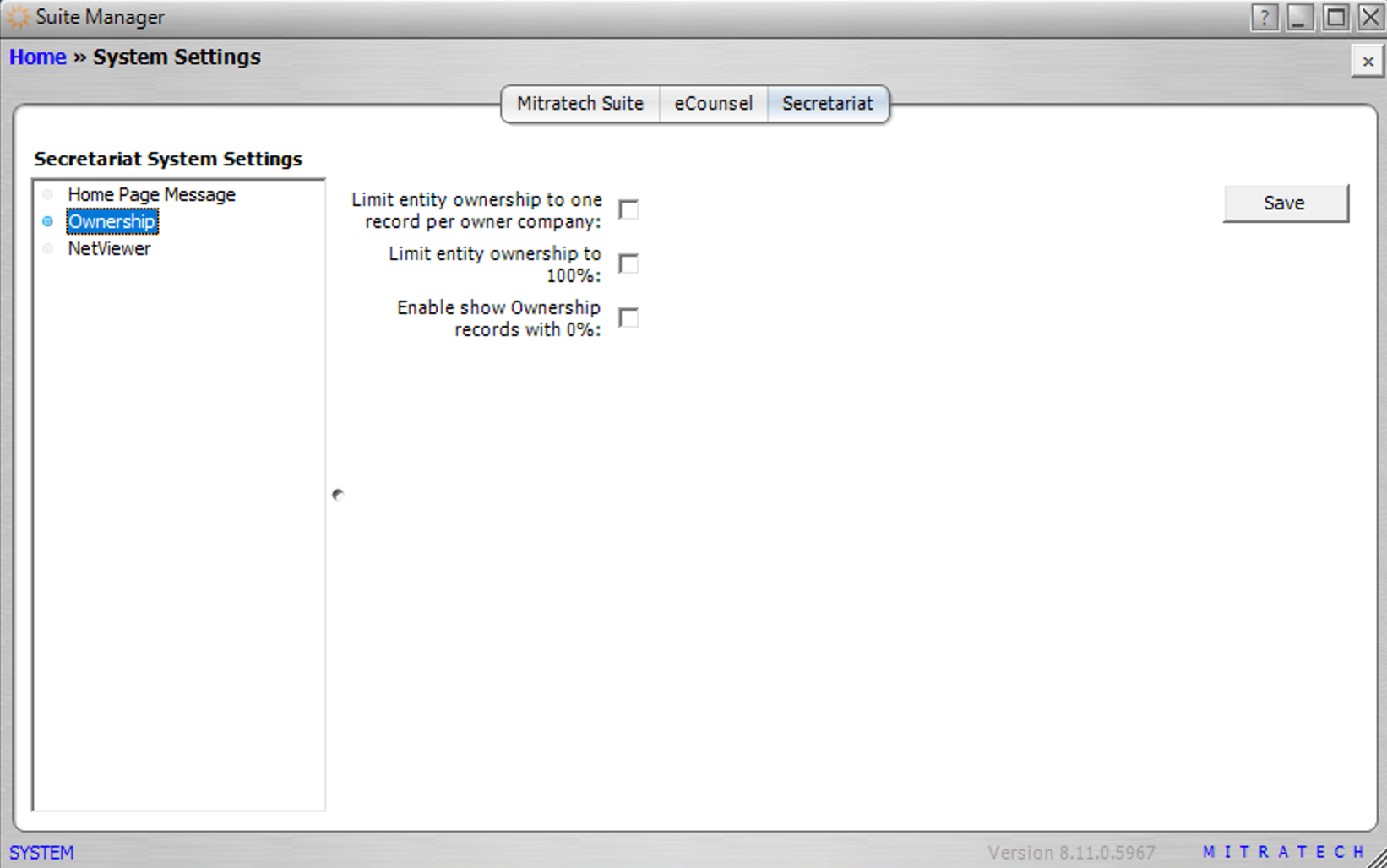Close the System Settings panel with small x
The image size is (1387, 868).
1368,62
